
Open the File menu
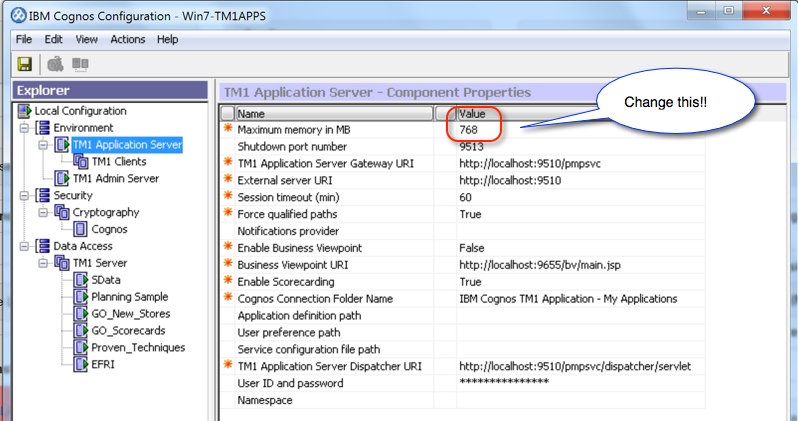tap(23, 39)
